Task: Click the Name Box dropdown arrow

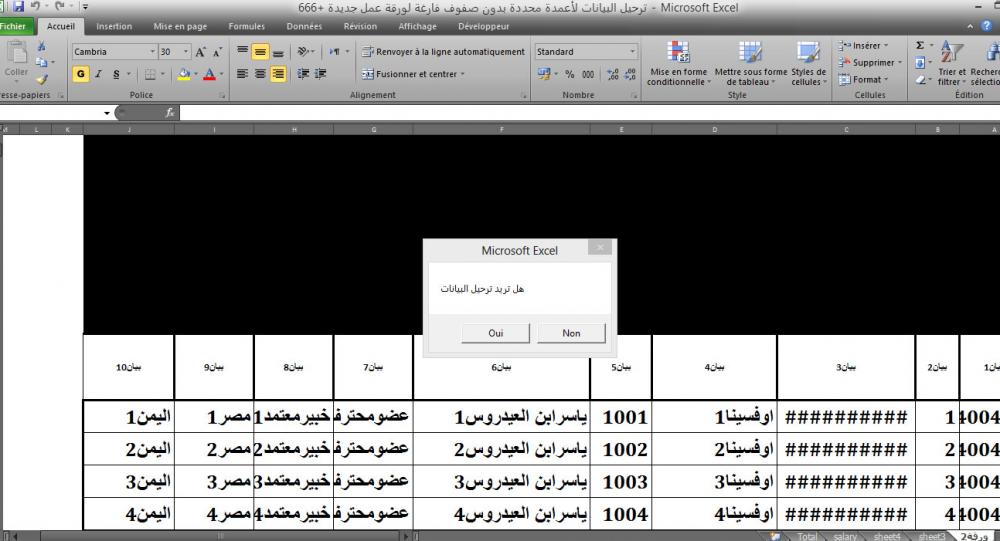Action: tap(107, 113)
